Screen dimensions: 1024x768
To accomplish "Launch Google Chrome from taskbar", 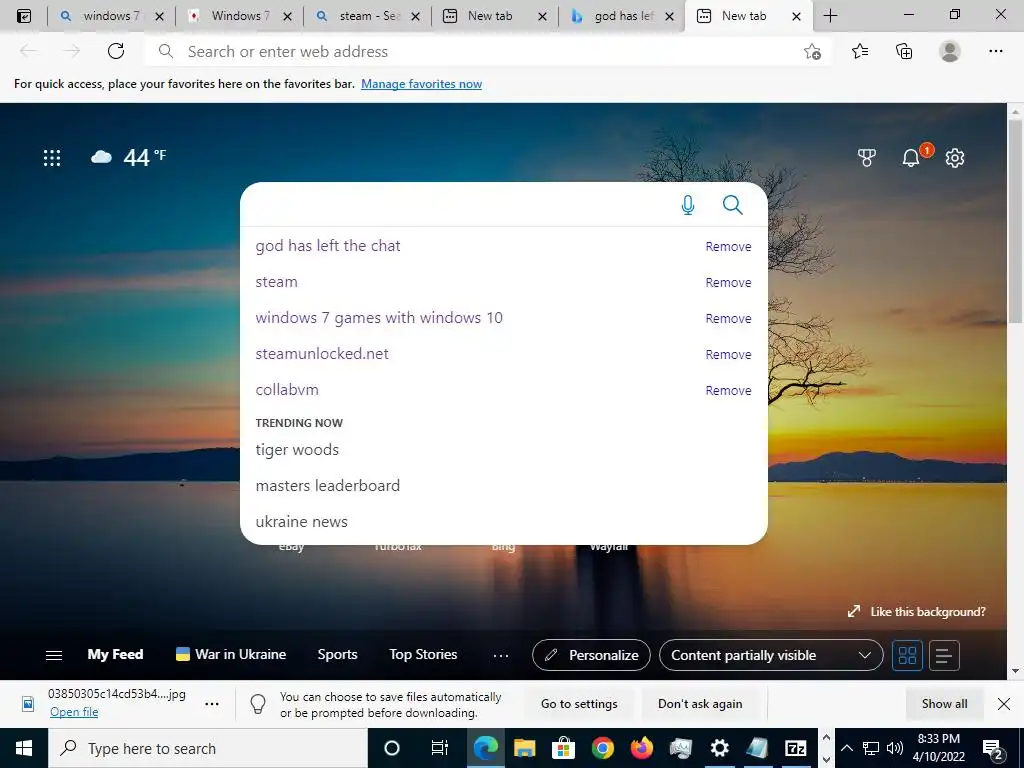I will pos(603,748).
